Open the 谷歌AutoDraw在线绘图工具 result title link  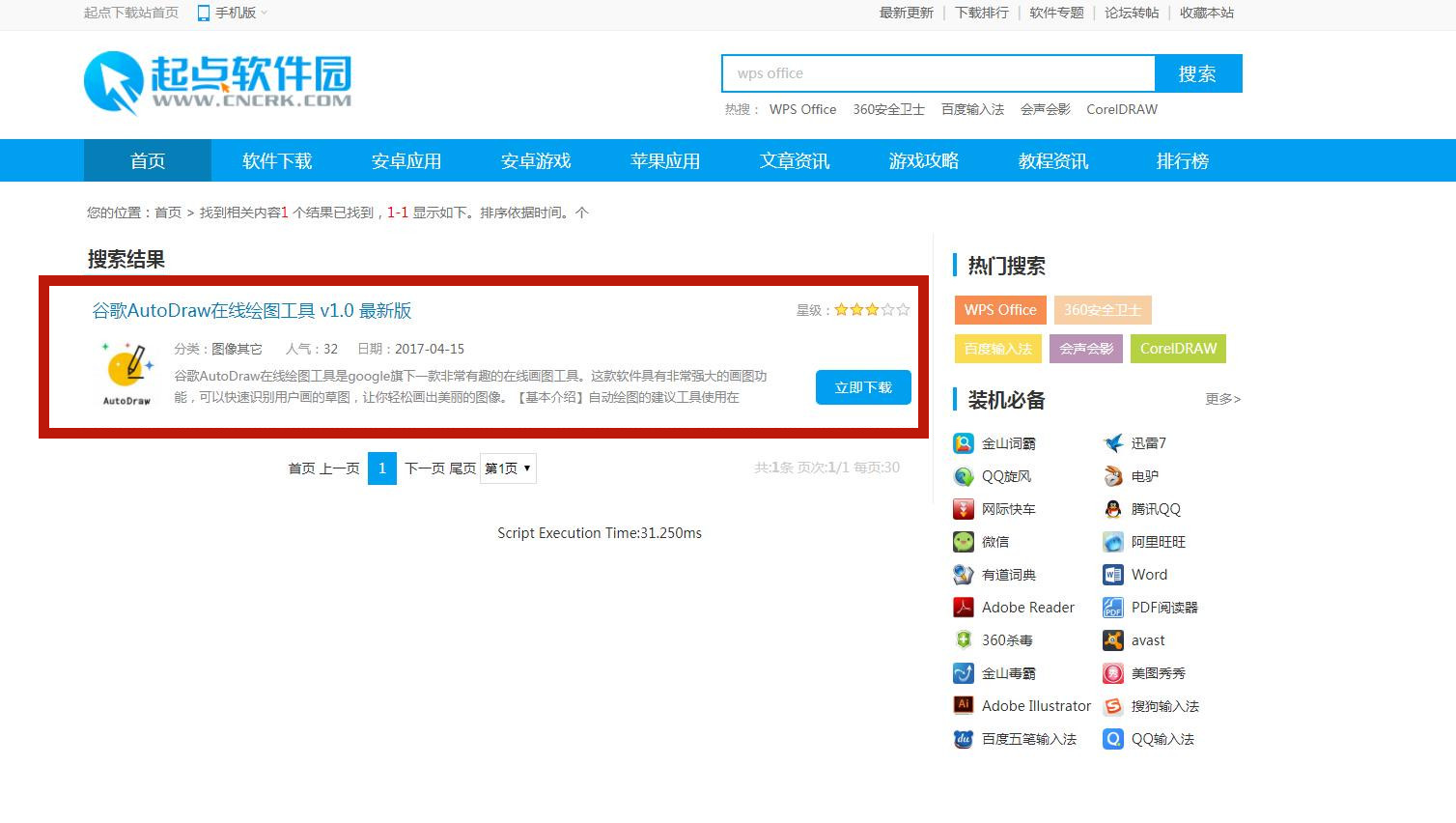(x=251, y=310)
